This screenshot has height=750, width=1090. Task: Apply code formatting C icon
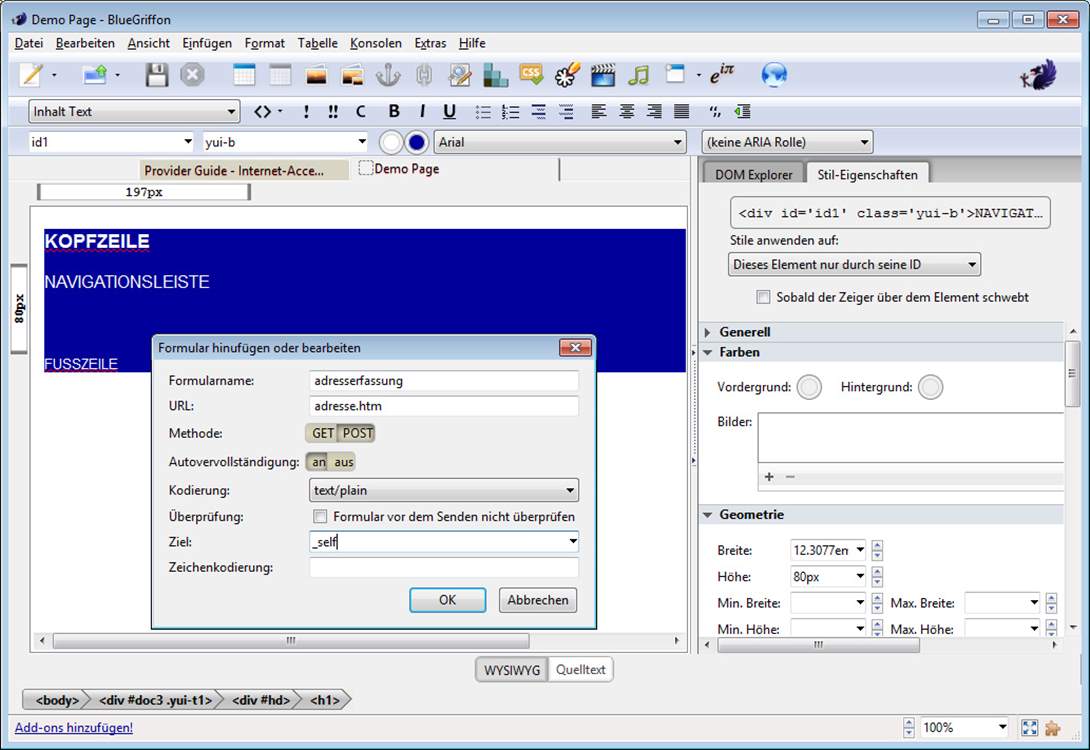(360, 111)
